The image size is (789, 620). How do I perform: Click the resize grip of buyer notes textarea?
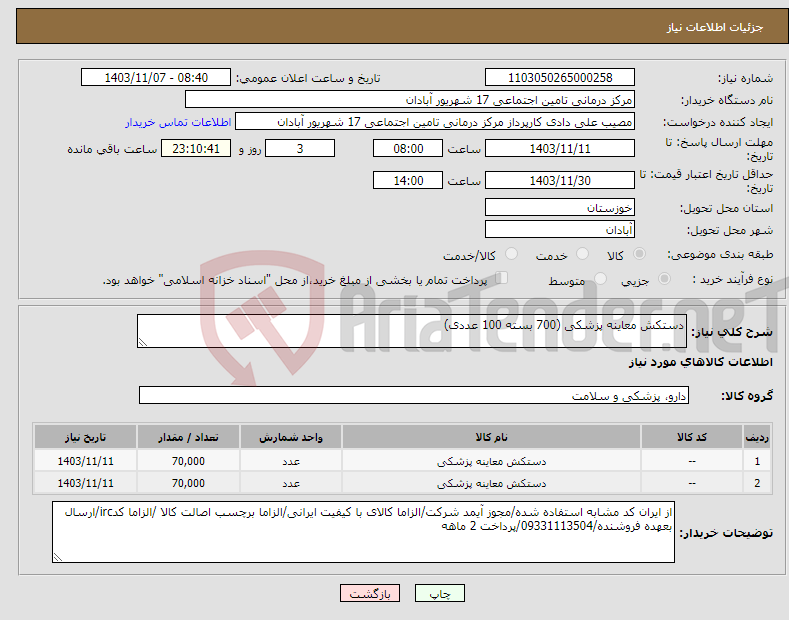57,557
